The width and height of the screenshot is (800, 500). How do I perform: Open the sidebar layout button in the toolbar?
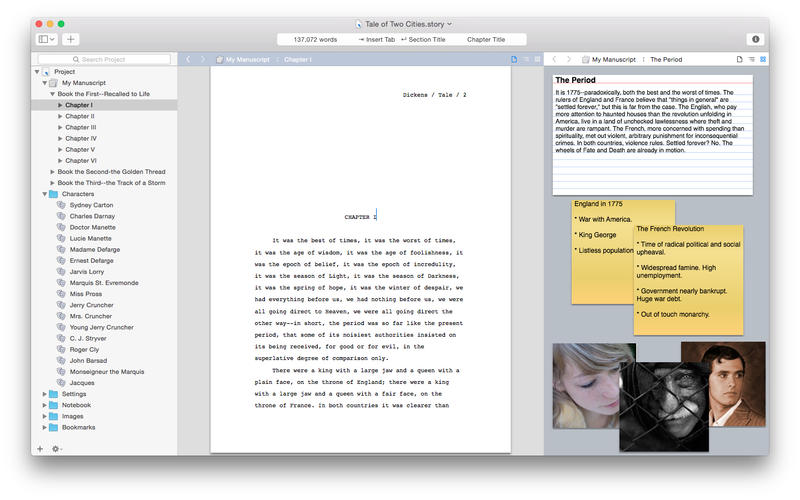click(x=46, y=39)
